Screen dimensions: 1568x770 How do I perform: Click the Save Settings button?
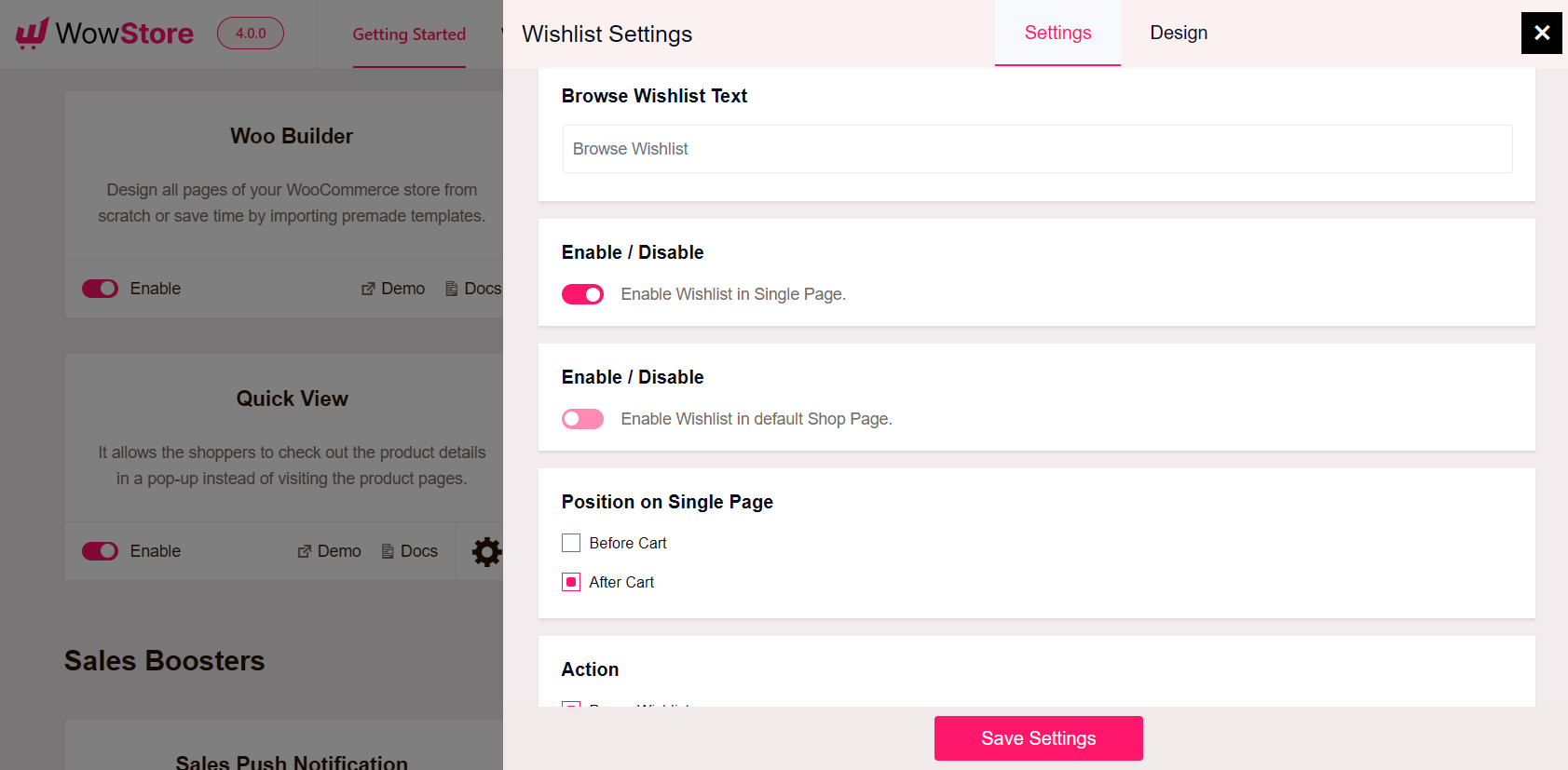(x=1038, y=737)
